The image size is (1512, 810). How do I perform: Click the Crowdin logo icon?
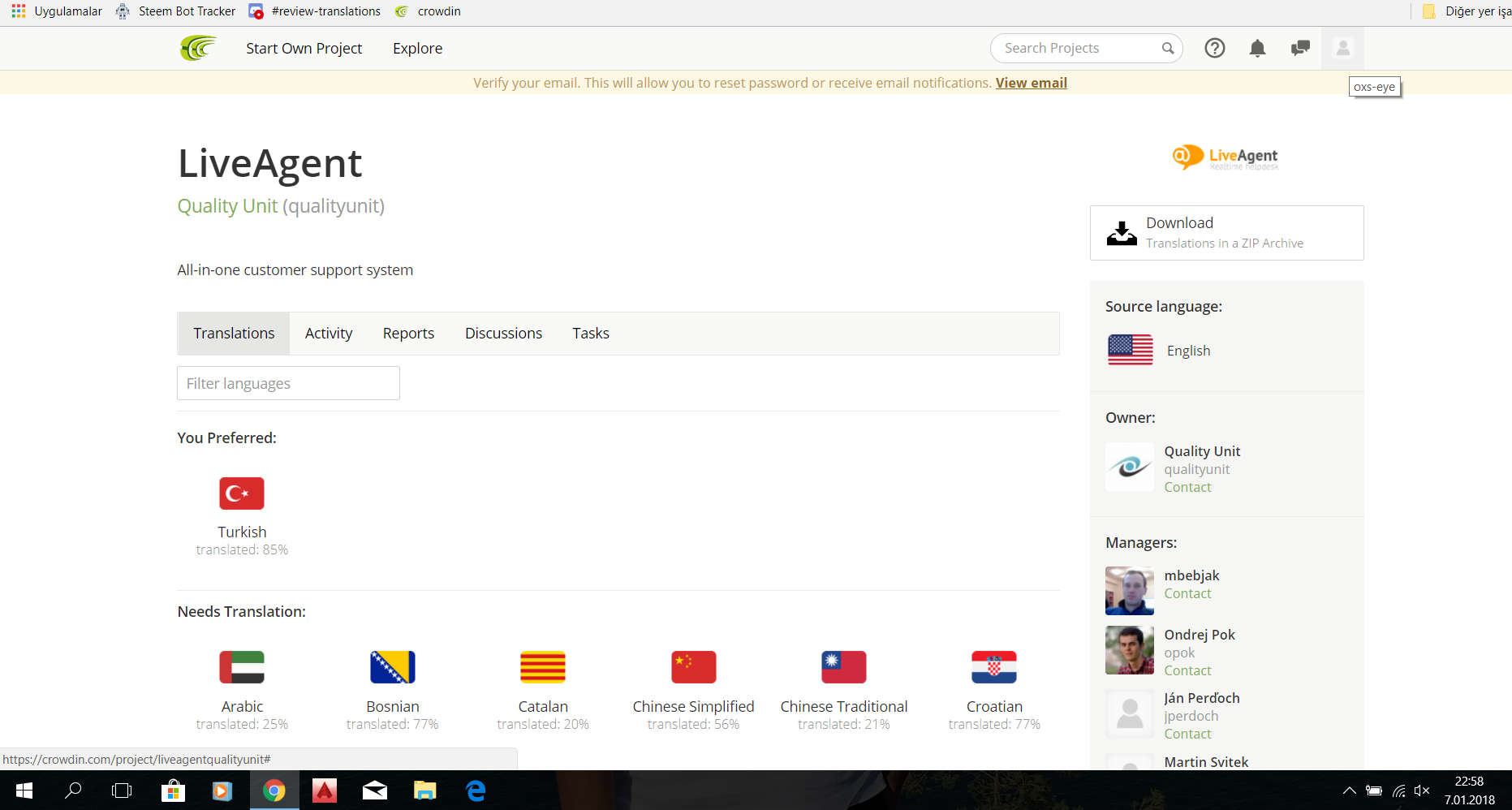pos(199,48)
